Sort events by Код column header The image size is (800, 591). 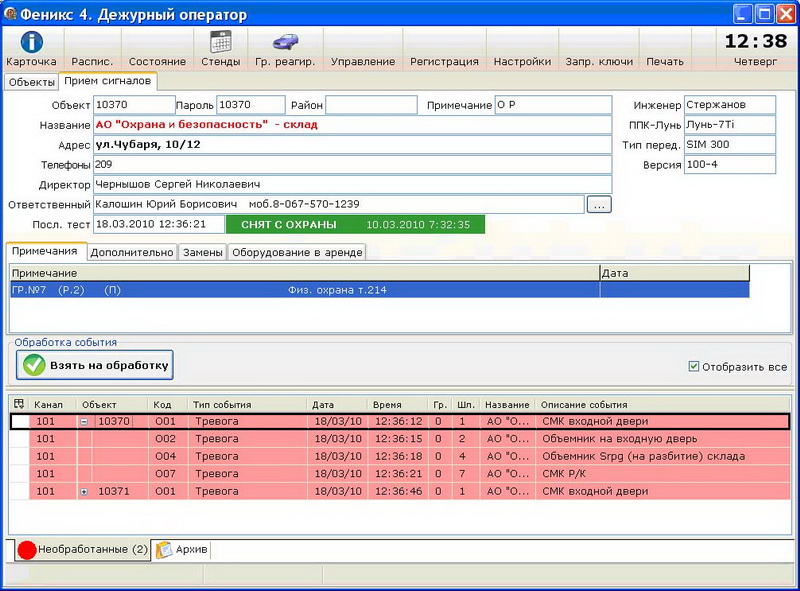[x=167, y=404]
